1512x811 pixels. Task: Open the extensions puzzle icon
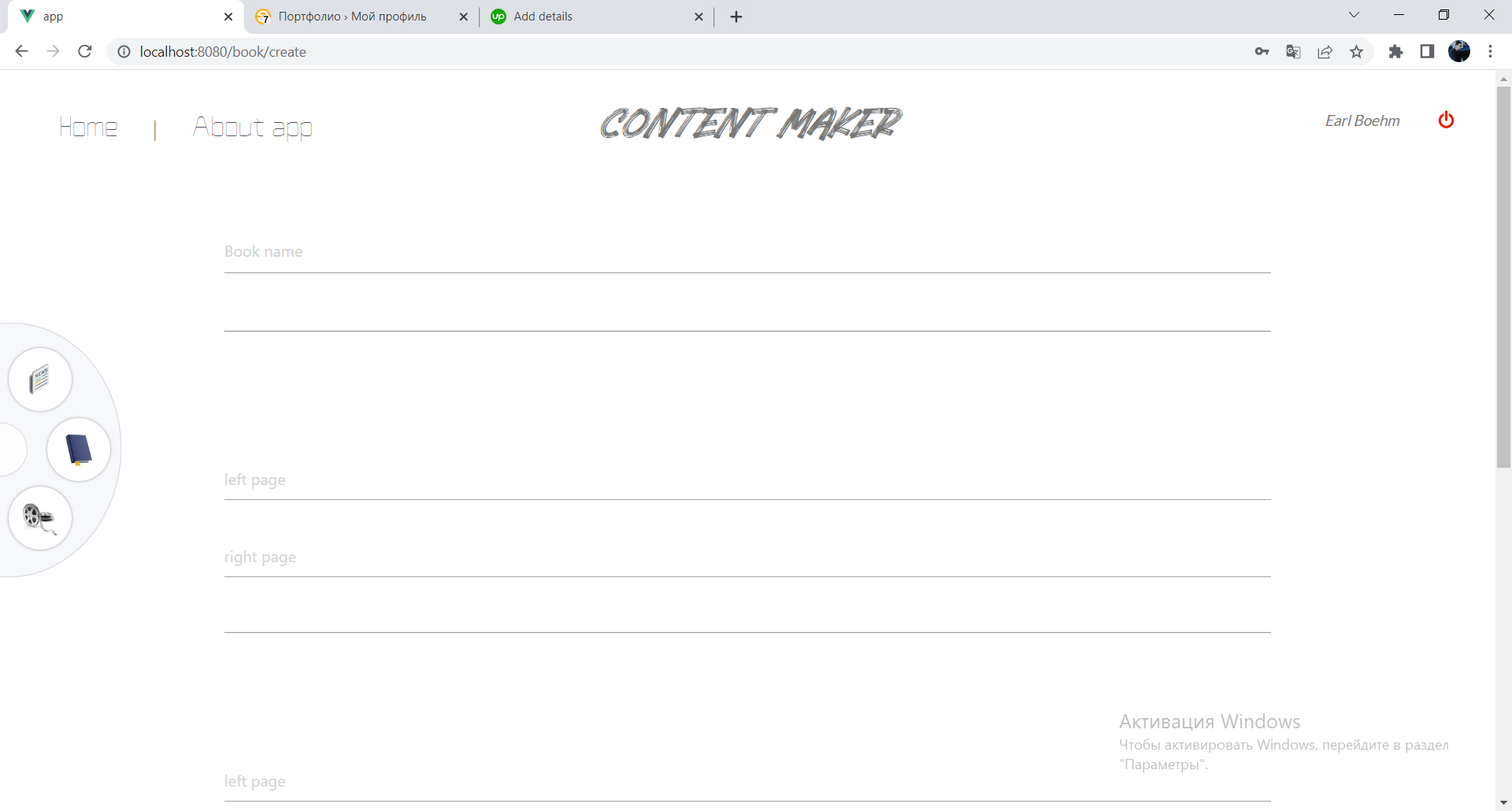[x=1395, y=51]
